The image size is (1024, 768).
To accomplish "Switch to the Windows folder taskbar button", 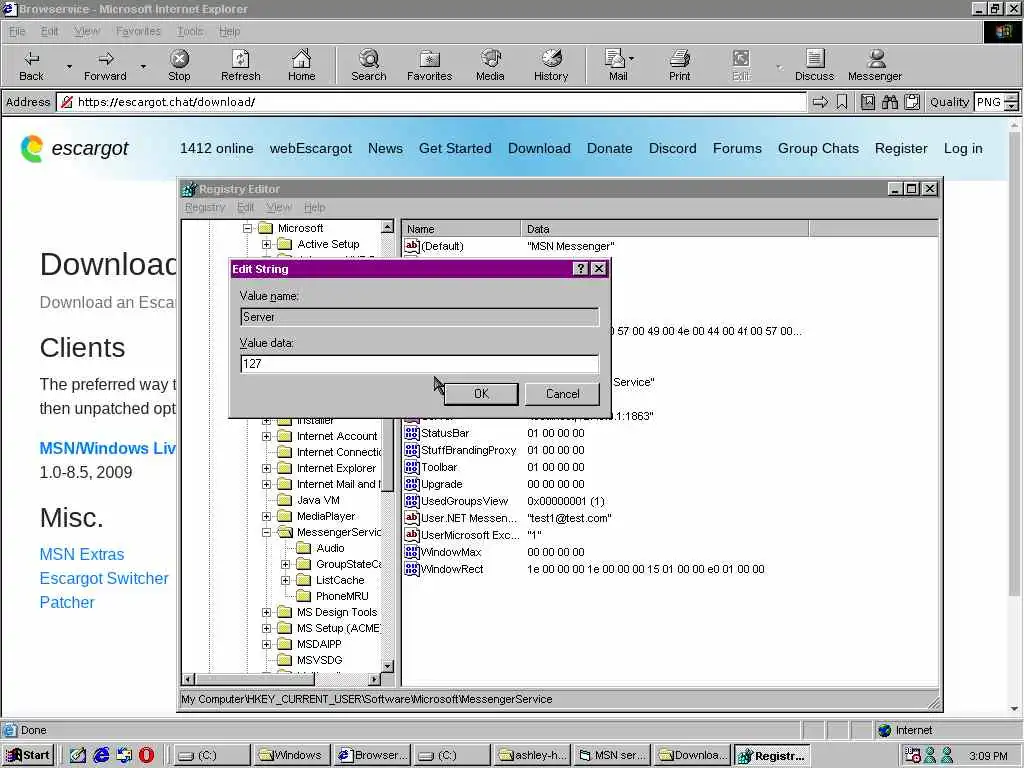I will [x=291, y=756].
